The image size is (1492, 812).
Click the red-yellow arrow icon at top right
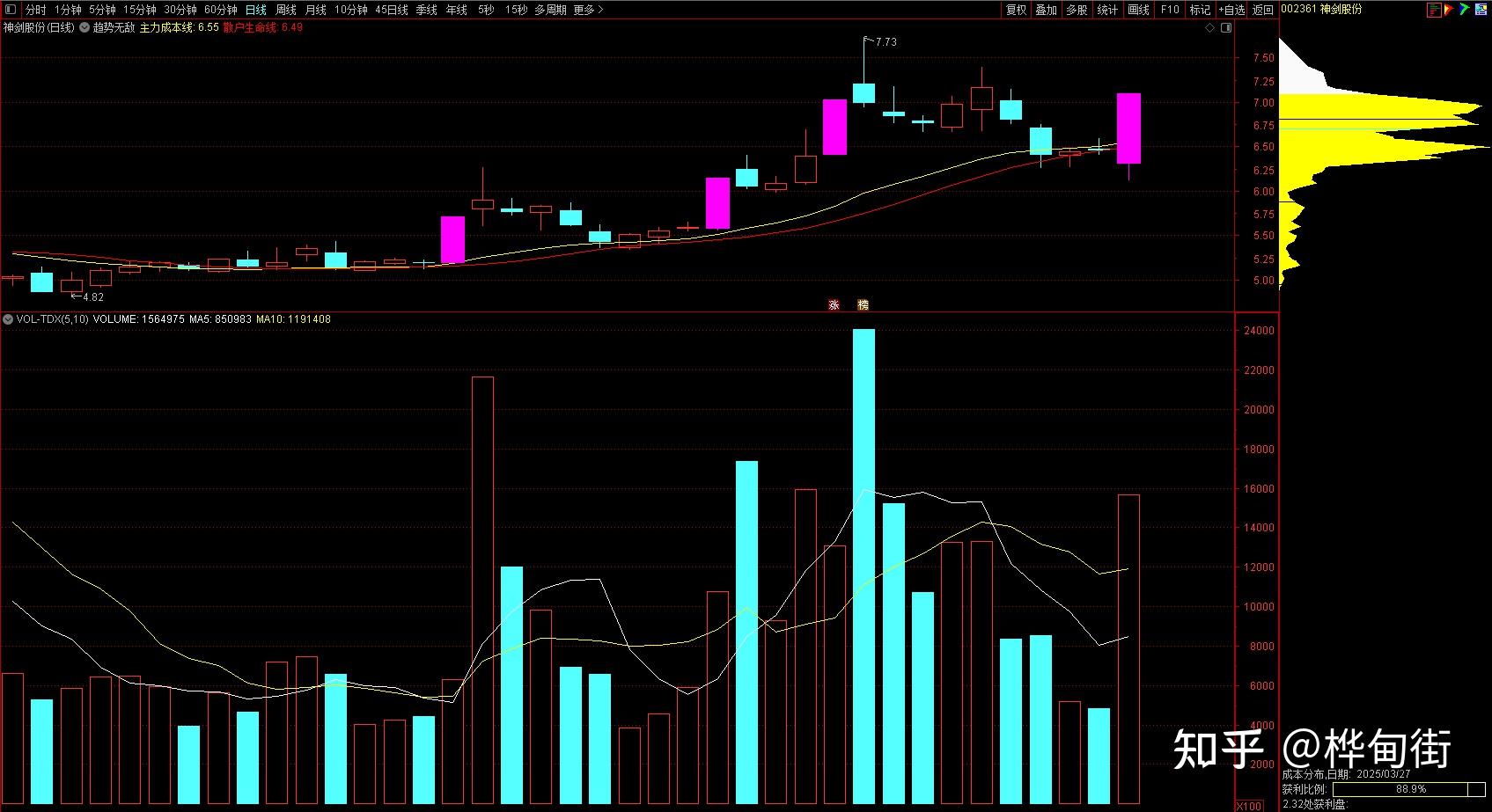[x=1449, y=10]
